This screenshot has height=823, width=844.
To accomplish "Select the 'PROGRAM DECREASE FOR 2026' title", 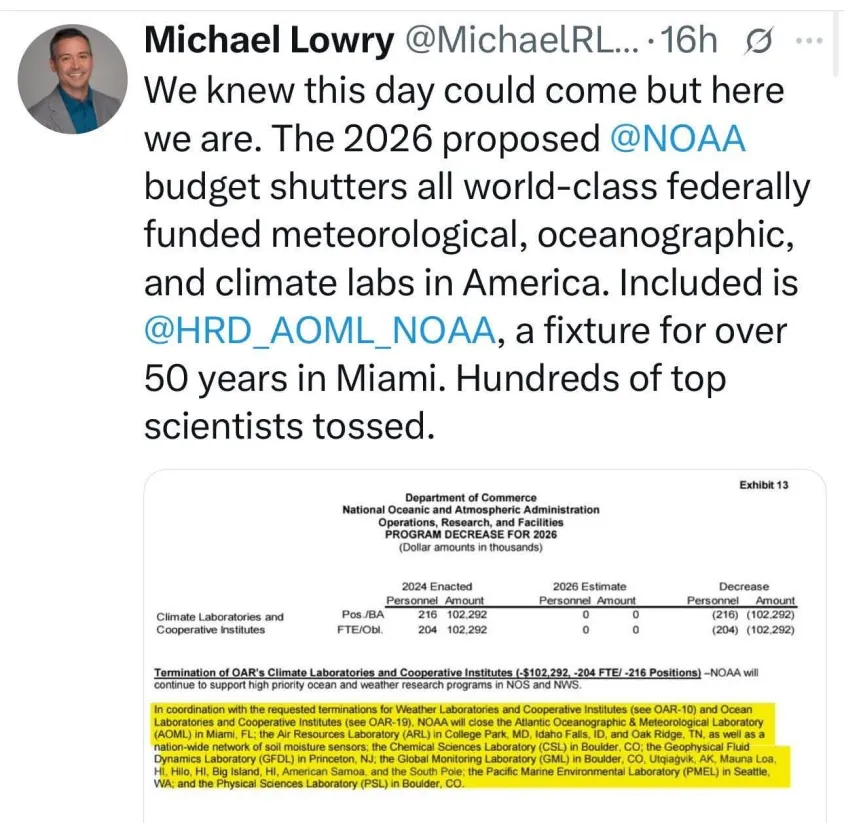I will (x=470, y=534).
